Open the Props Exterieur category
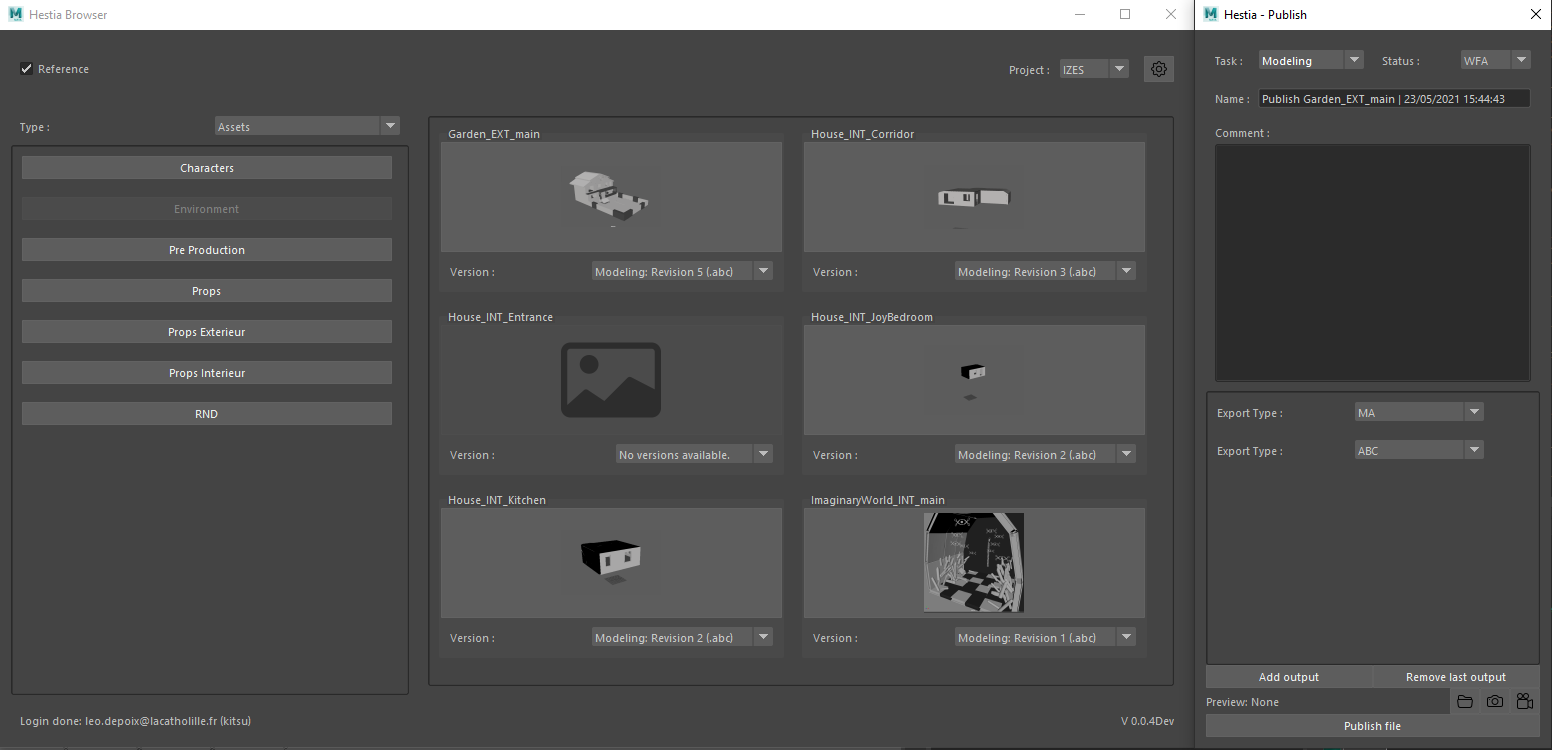 click(x=207, y=332)
